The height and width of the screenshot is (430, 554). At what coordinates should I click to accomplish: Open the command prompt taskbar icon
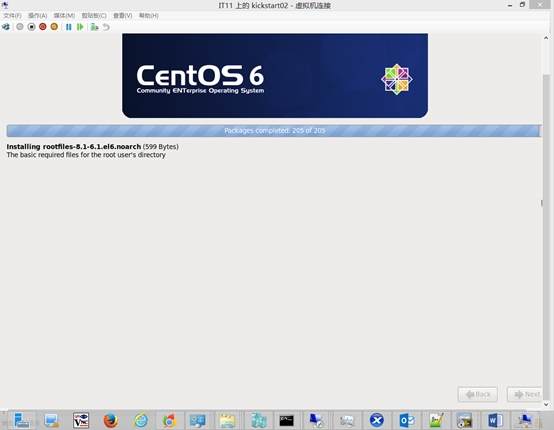[287, 420]
